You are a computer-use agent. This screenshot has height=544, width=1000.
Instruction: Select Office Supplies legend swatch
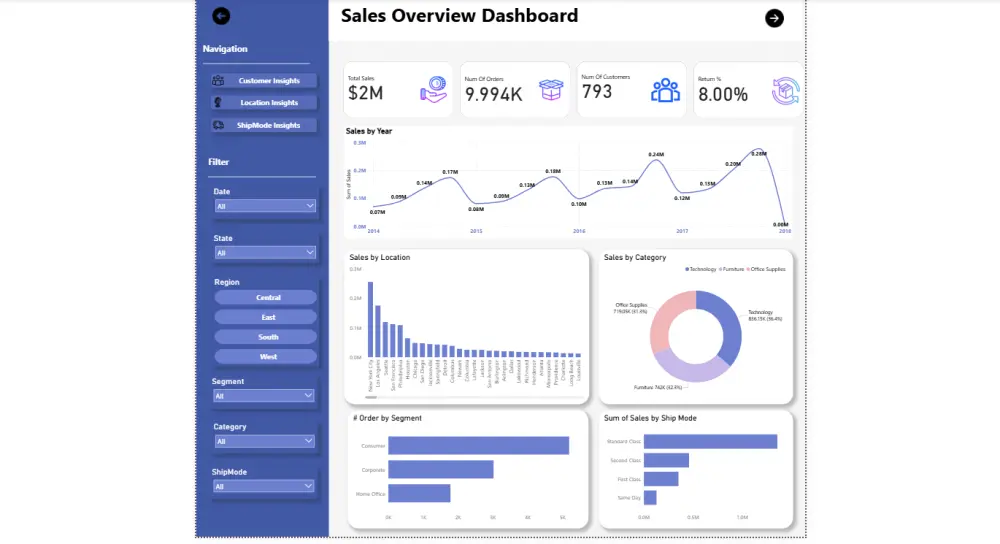click(x=748, y=269)
